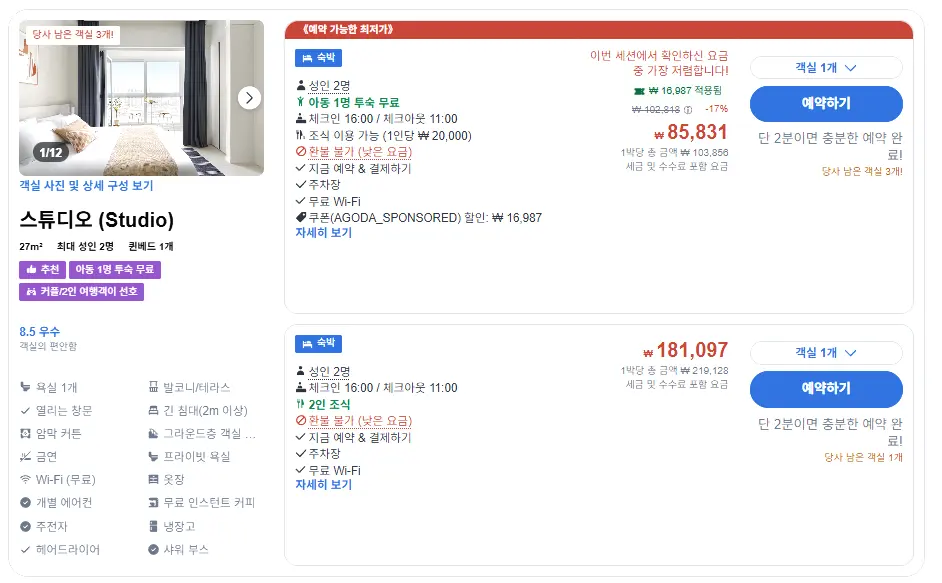
Task: Click 예약하기 button for 85,831 offer
Action: click(826, 103)
